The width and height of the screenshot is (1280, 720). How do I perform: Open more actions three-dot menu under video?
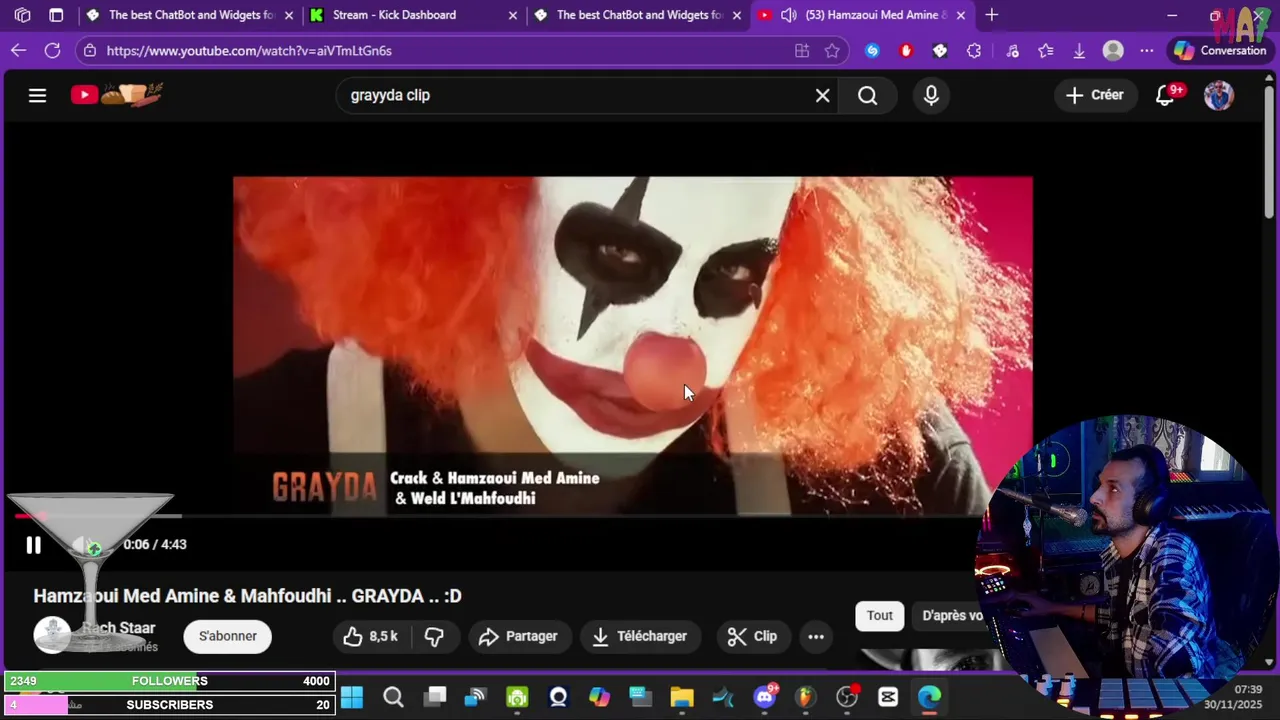(816, 636)
